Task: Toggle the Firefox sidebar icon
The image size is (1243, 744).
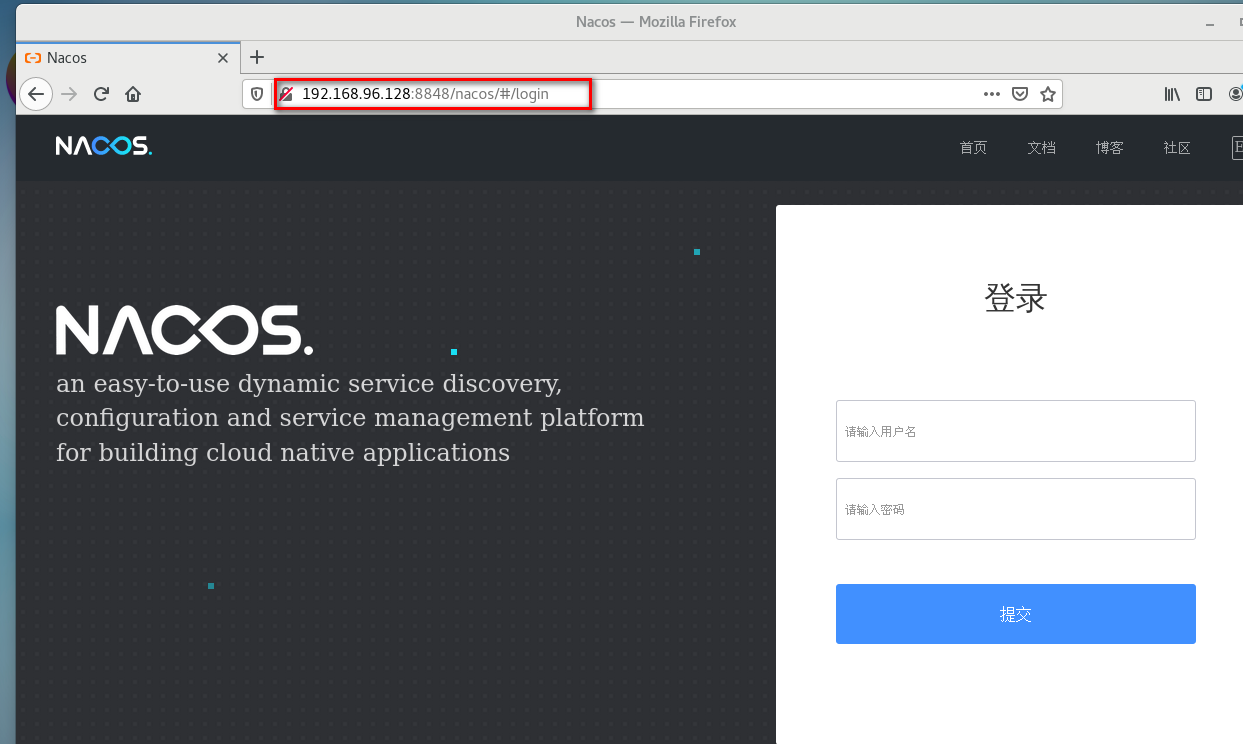Action: pos(1204,94)
